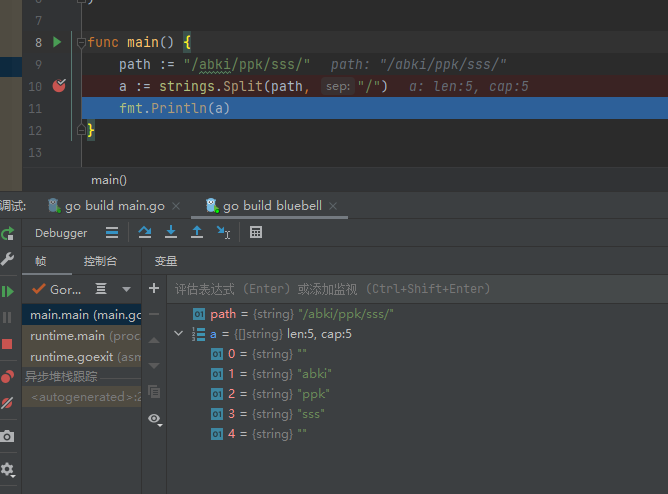The width and height of the screenshot is (668, 494).
Task: Click the Step Over debugger icon
Action: (145, 232)
